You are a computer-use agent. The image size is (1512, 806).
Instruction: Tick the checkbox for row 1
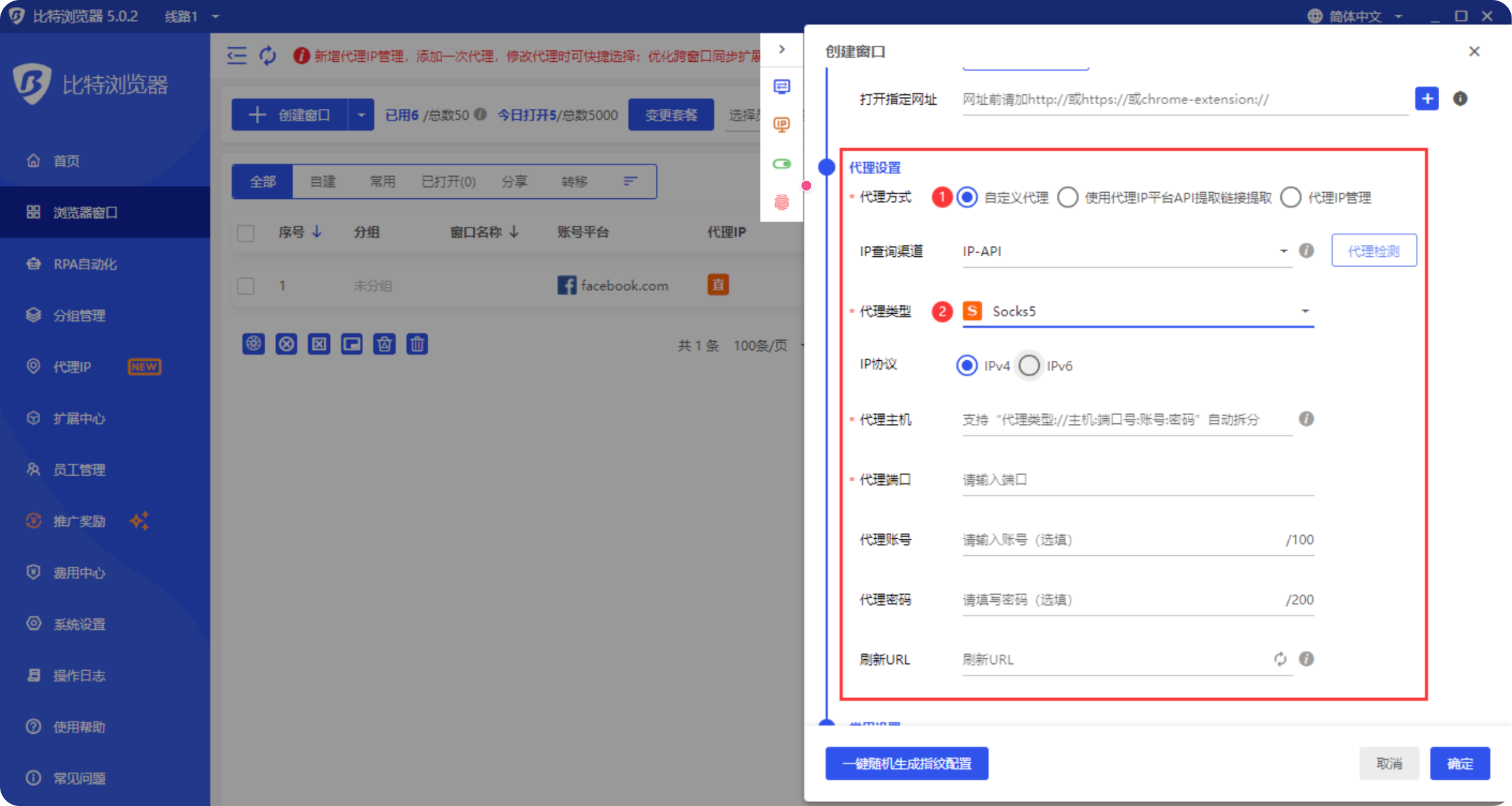click(245, 286)
